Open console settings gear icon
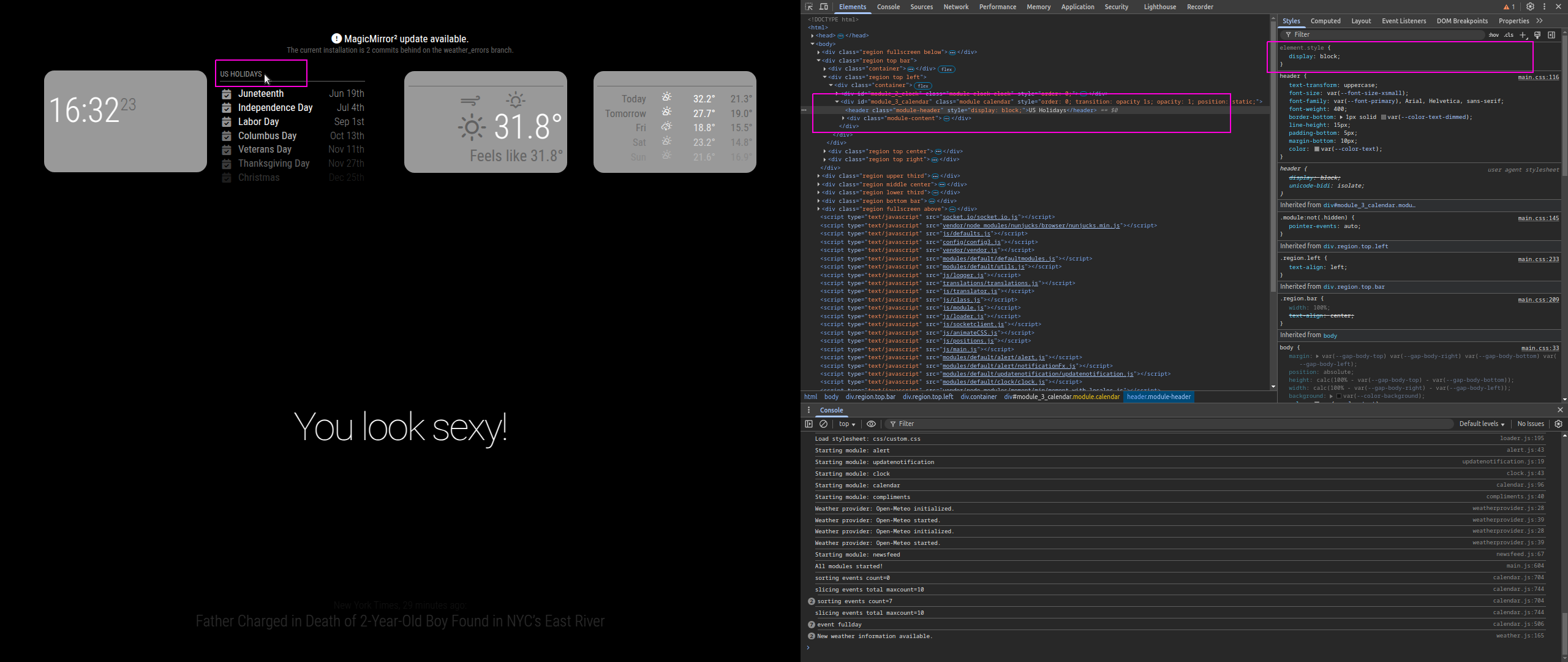Screen dimensions: 1568x662 (x=1559, y=424)
